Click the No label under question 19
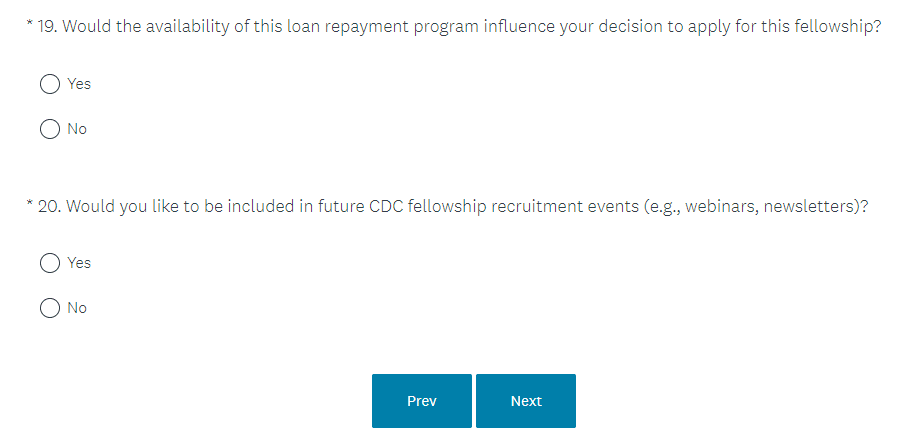The width and height of the screenshot is (915, 444). pos(77,129)
